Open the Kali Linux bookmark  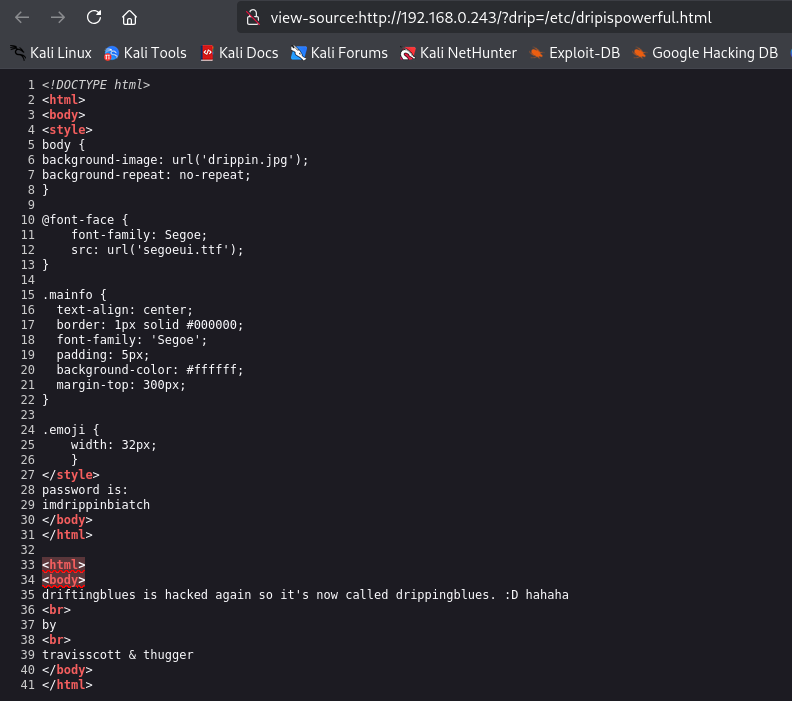[x=51, y=53]
